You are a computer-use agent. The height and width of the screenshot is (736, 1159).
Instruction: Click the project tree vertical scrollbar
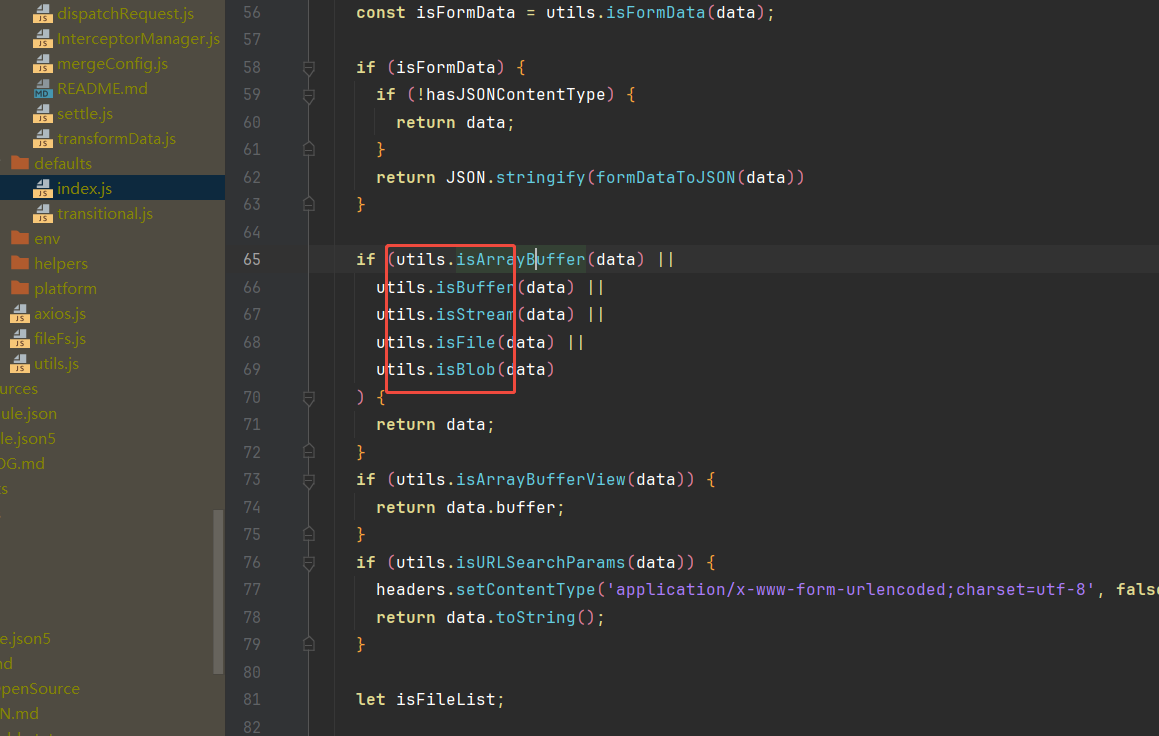tap(218, 590)
